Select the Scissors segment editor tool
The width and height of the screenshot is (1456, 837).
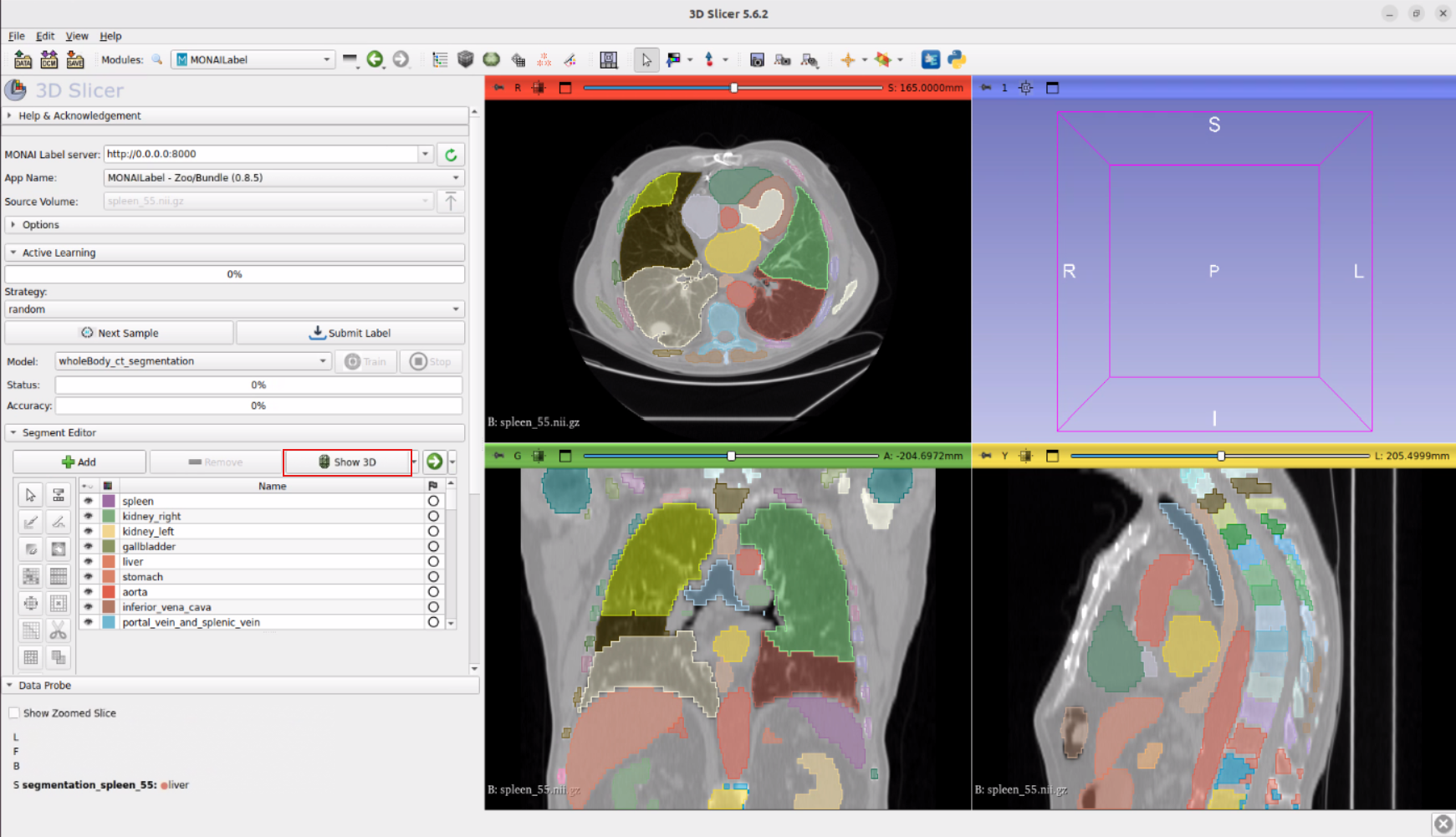point(58,630)
